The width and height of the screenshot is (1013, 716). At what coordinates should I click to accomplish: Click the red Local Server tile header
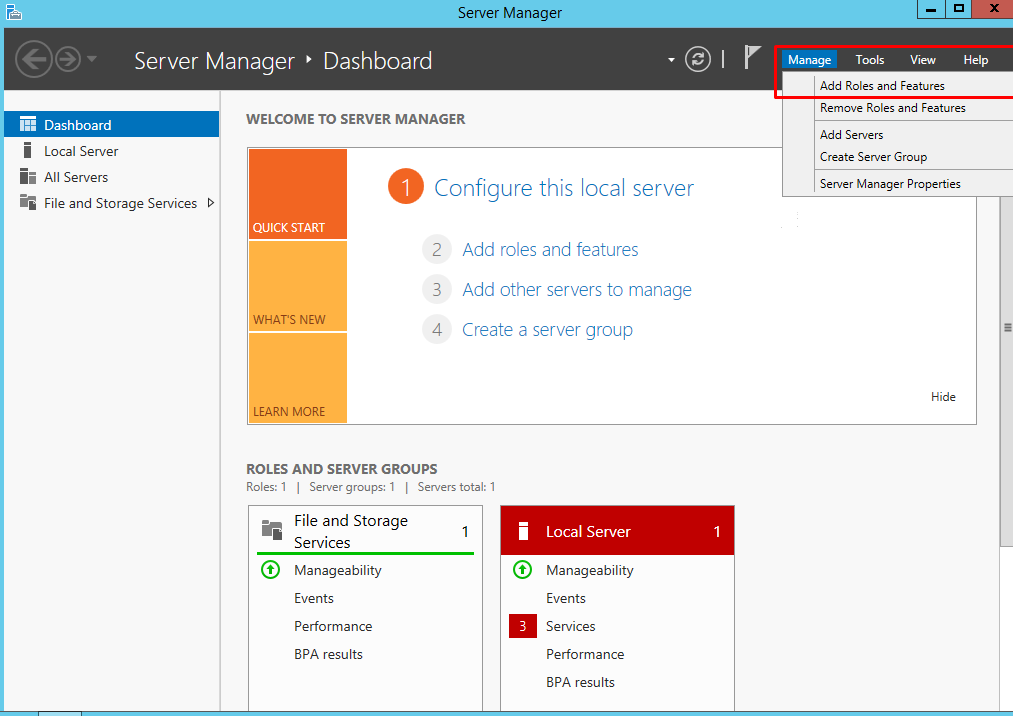(618, 531)
